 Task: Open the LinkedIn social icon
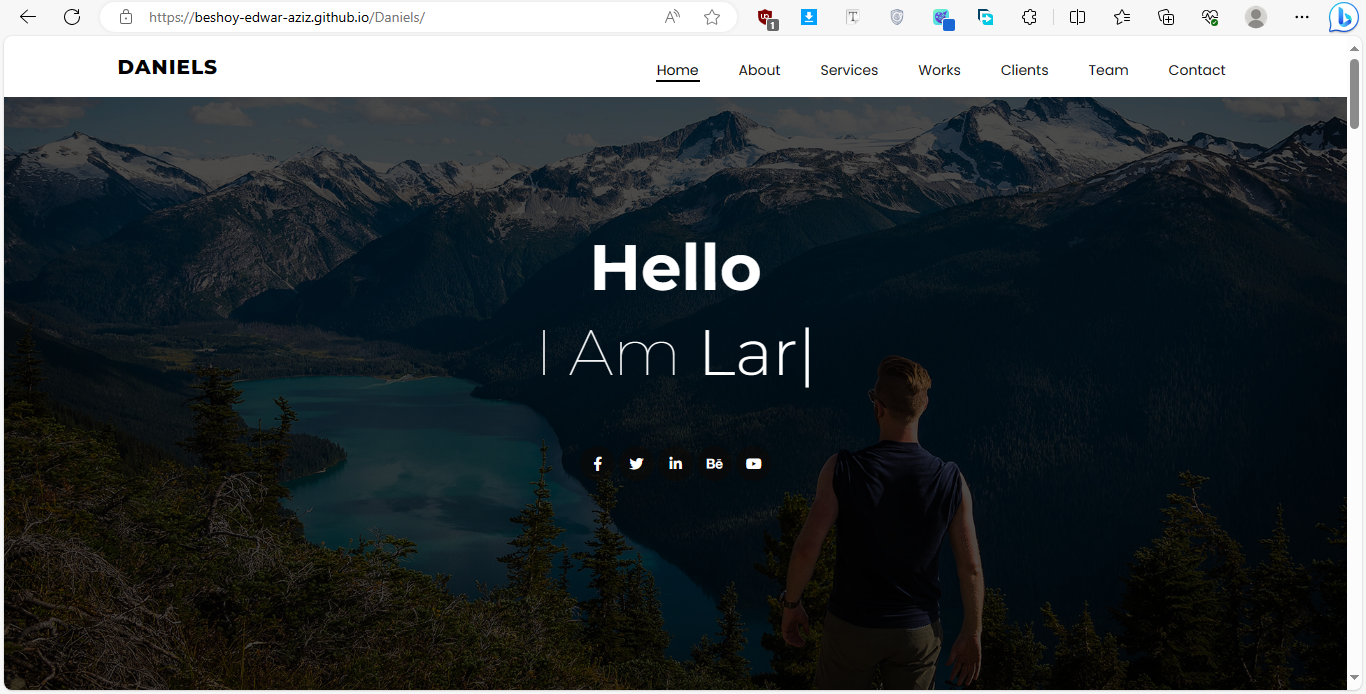pyautogui.click(x=675, y=464)
